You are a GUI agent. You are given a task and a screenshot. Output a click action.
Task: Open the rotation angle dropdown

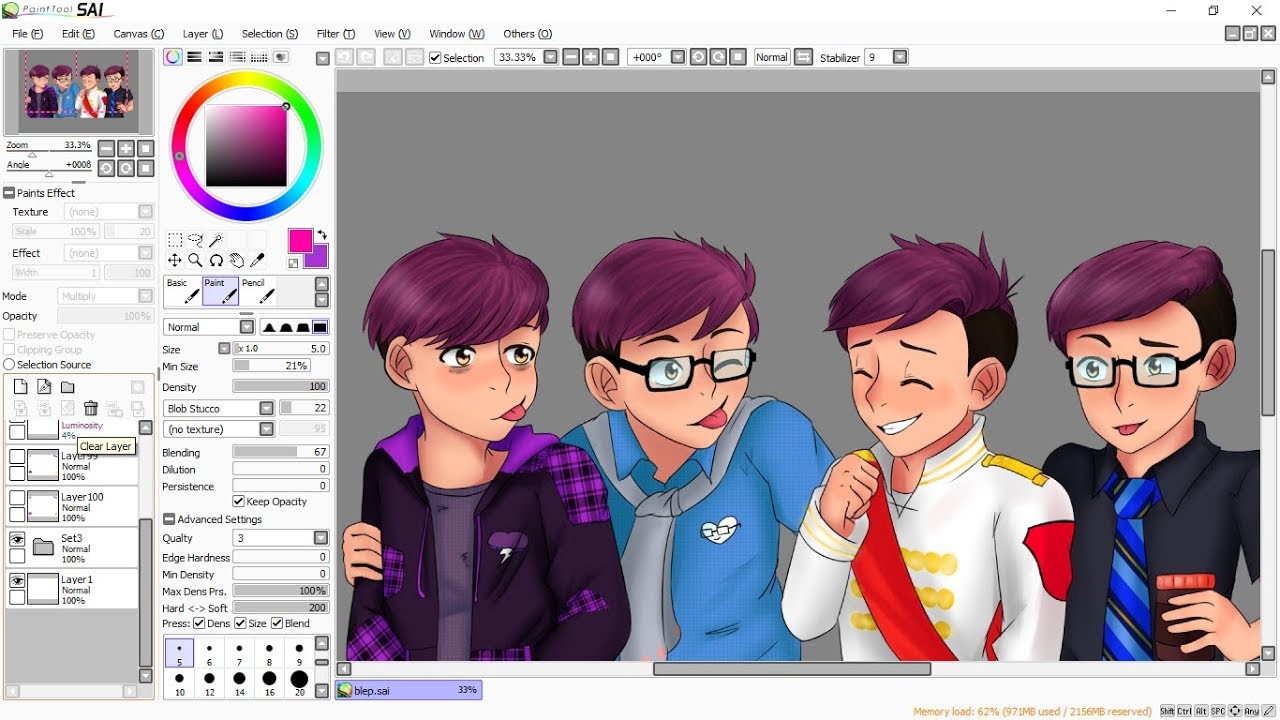pyautogui.click(x=678, y=58)
